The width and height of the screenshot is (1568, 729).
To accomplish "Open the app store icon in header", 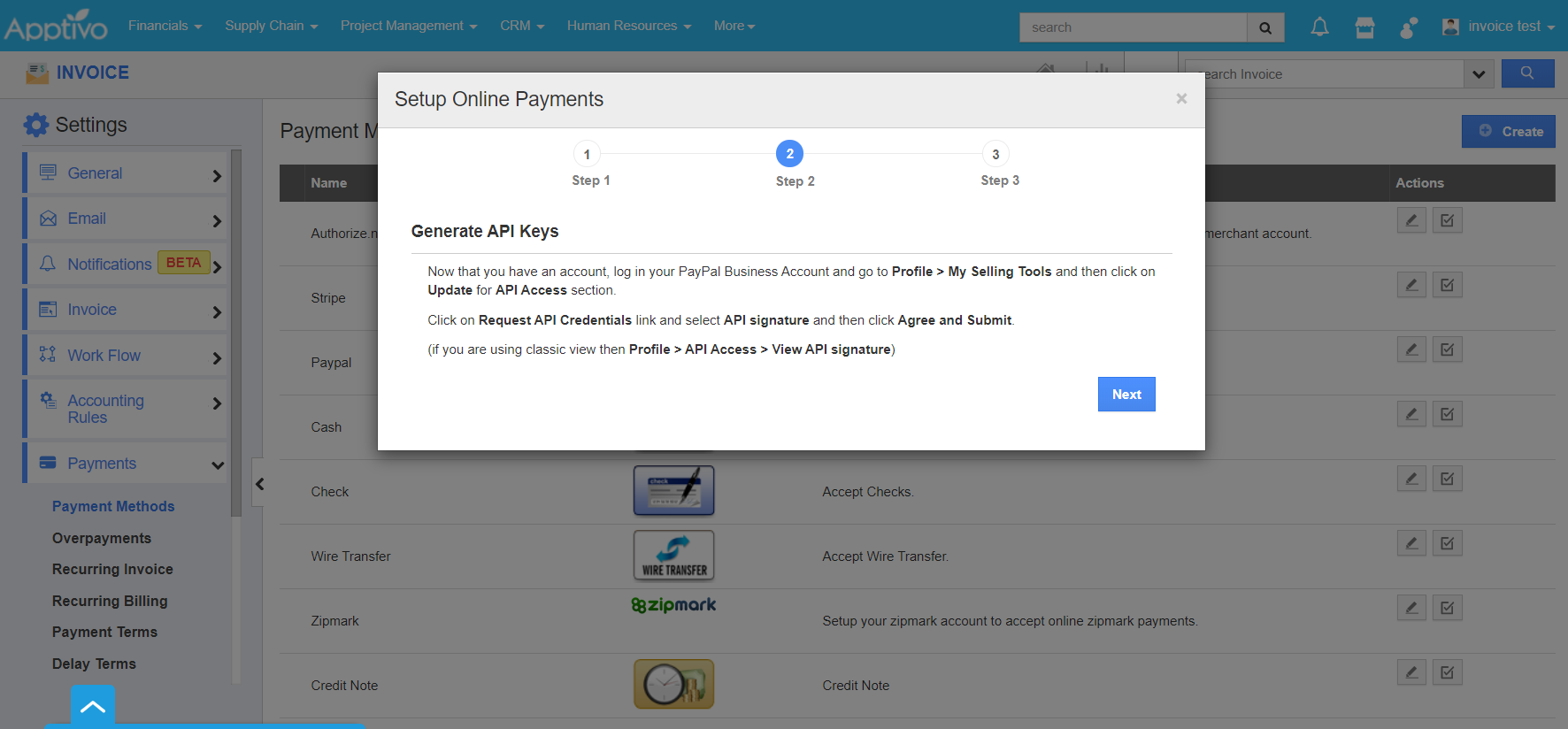I will coord(1364,27).
